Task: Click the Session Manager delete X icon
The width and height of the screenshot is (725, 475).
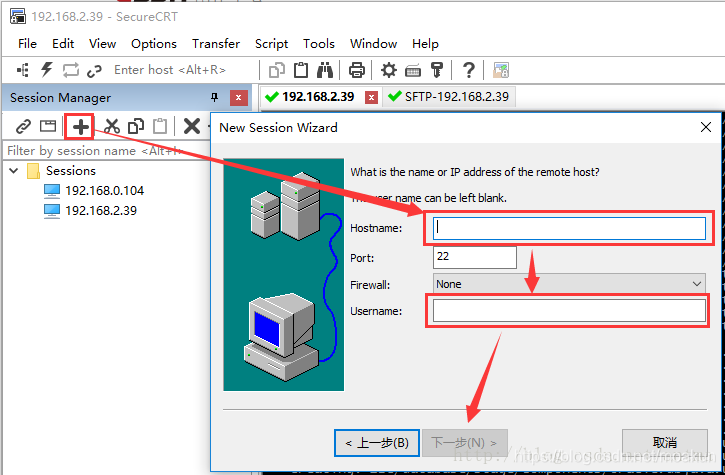Action: pyautogui.click(x=191, y=126)
